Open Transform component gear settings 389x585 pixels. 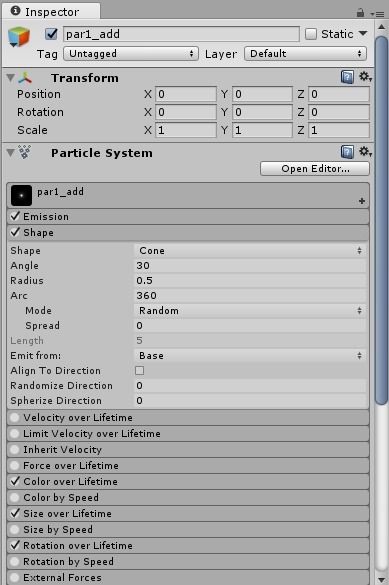pos(365,77)
